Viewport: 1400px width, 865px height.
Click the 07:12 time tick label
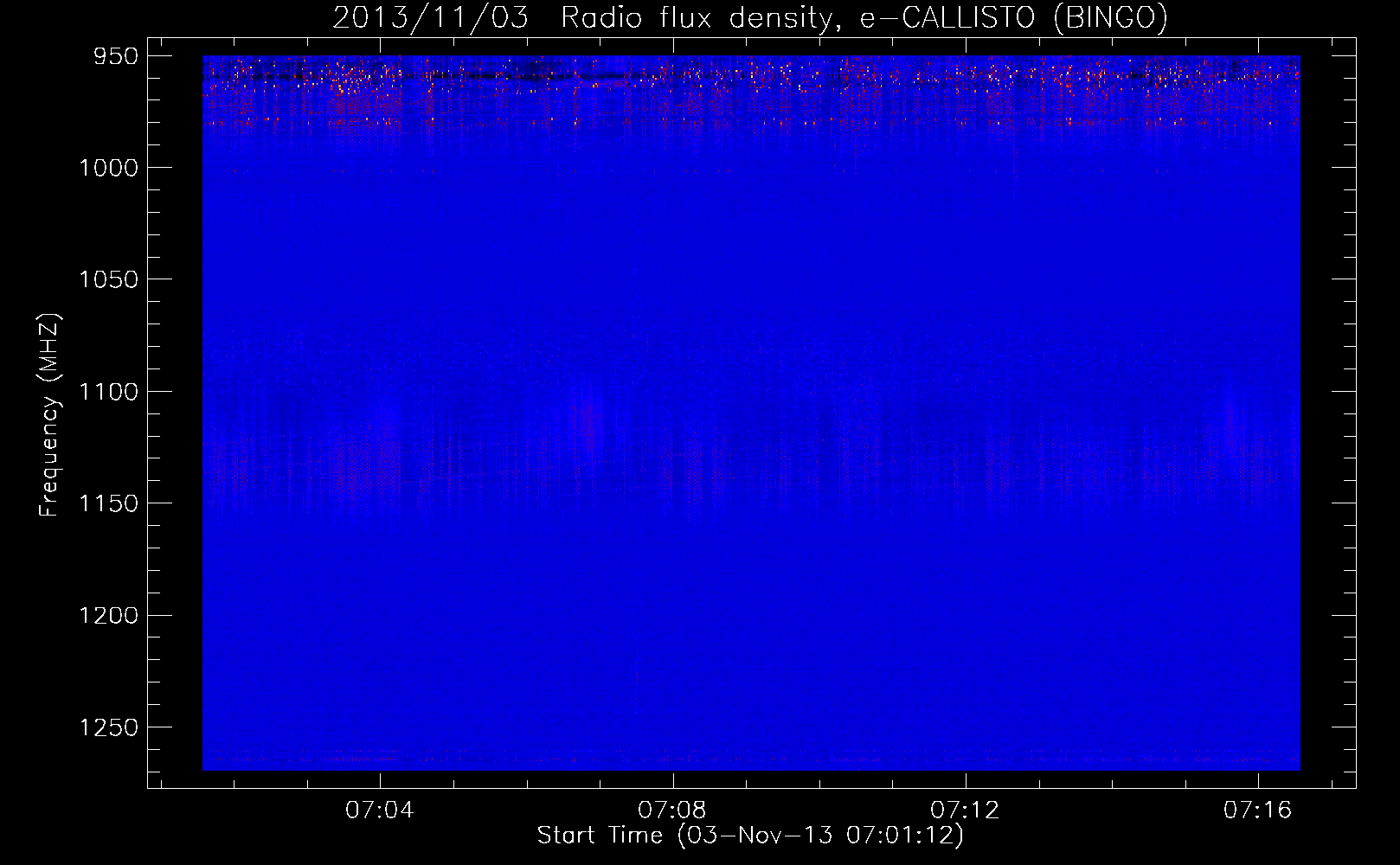click(965, 810)
